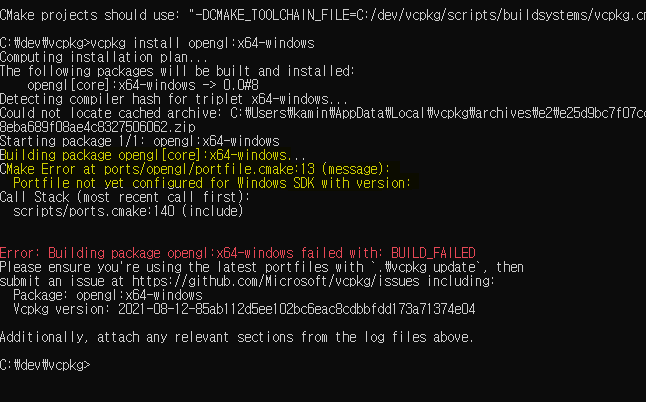Click the 'Call Stack (most recent call first)' line
646x402 pixels.
tap(125, 197)
